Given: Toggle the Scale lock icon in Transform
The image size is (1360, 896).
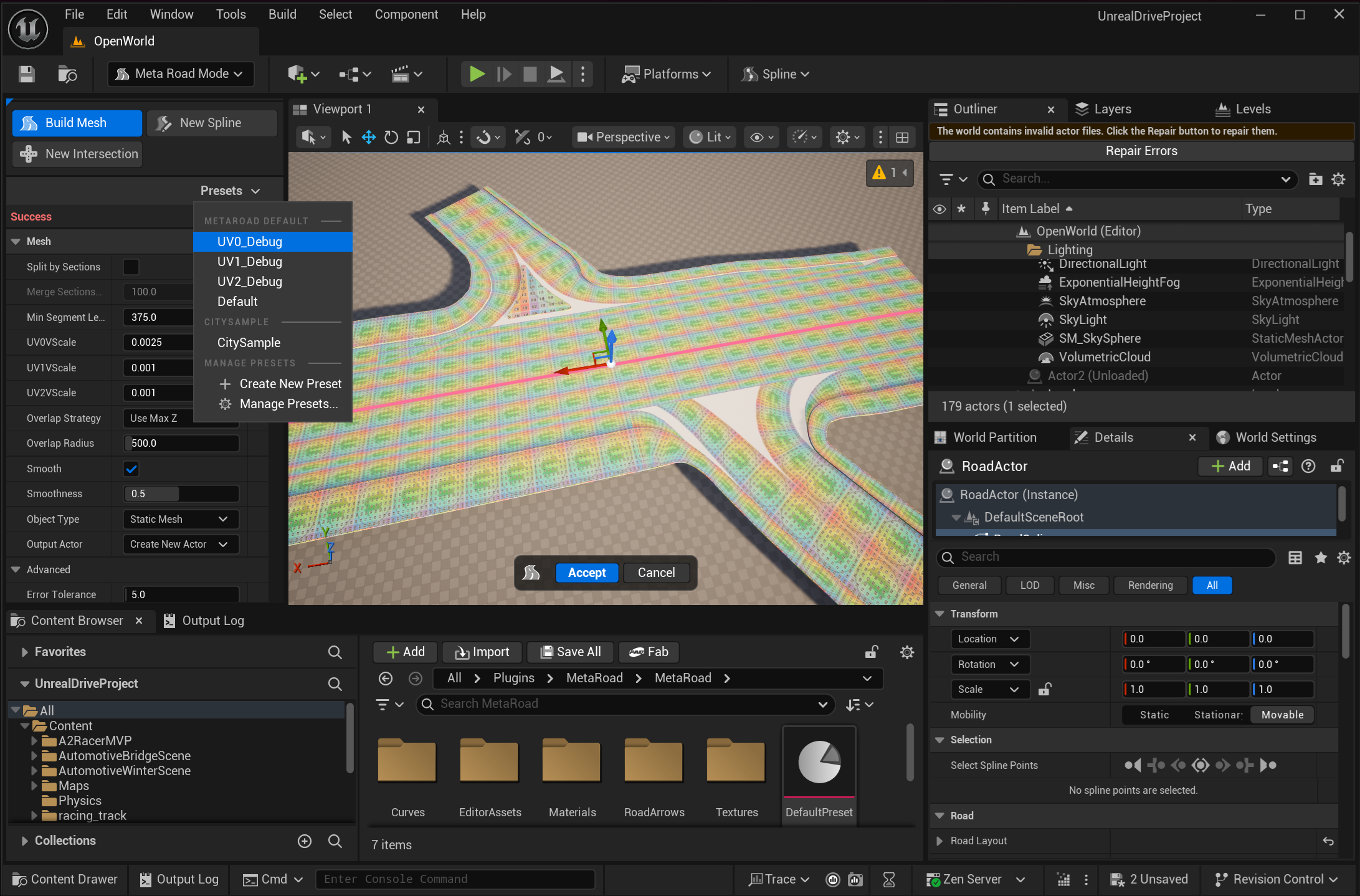Looking at the screenshot, I should pyautogui.click(x=1045, y=689).
